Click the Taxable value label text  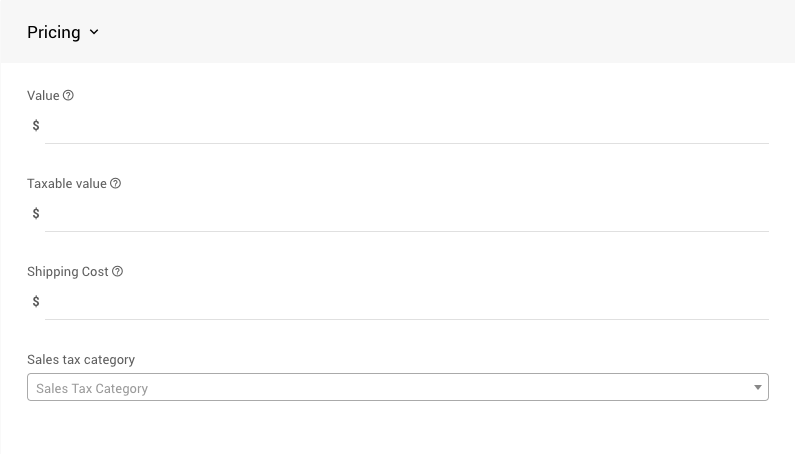pyautogui.click(x=66, y=184)
